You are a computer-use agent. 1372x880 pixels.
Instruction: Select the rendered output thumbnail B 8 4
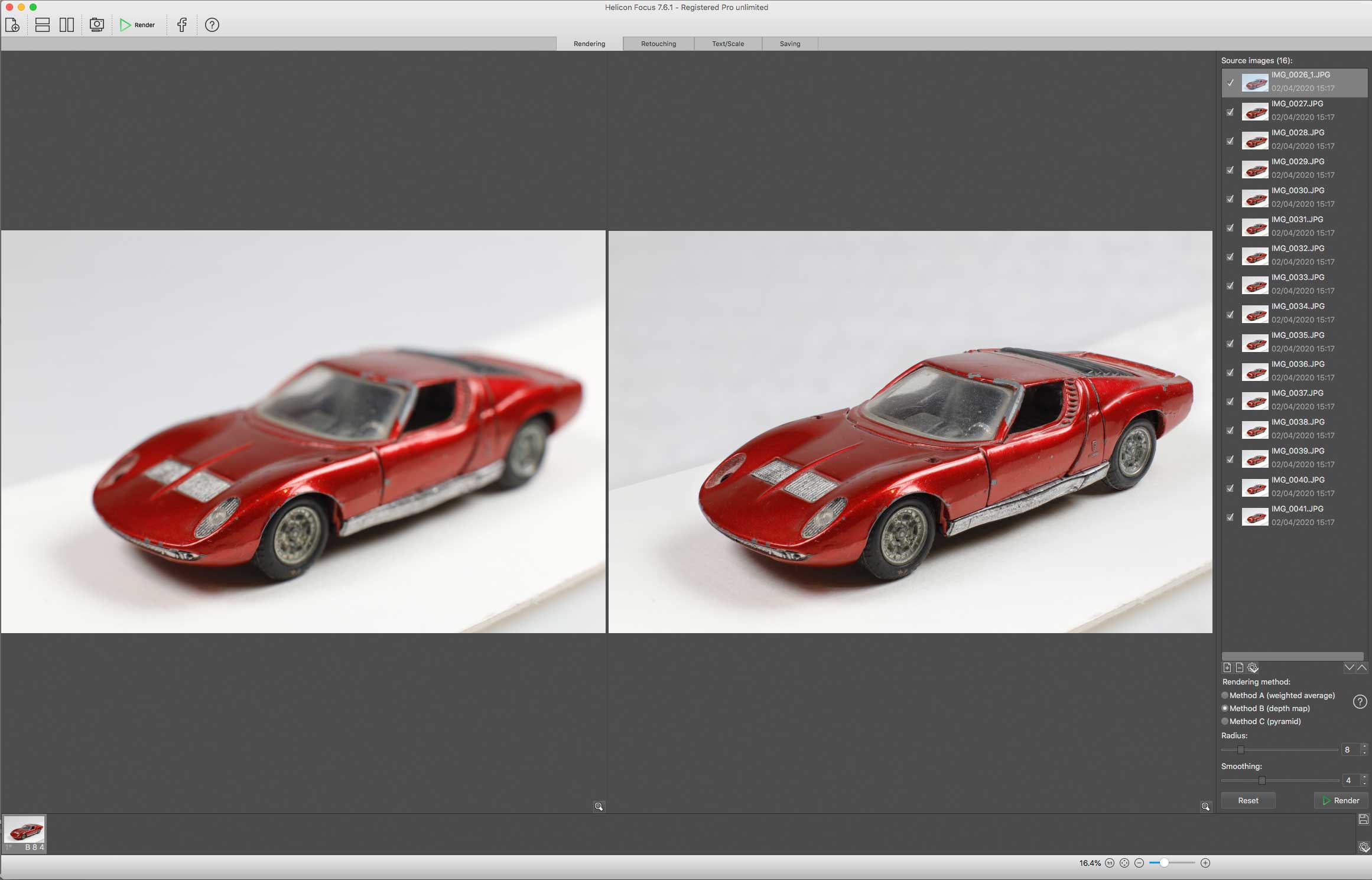[25, 834]
